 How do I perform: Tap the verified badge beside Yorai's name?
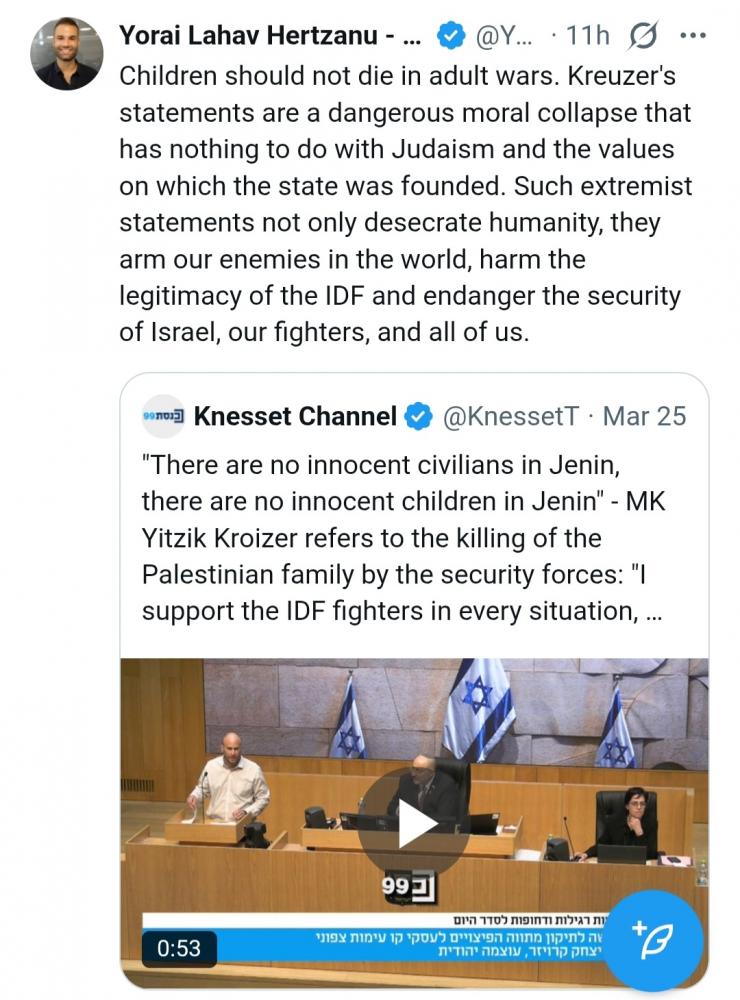(452, 36)
